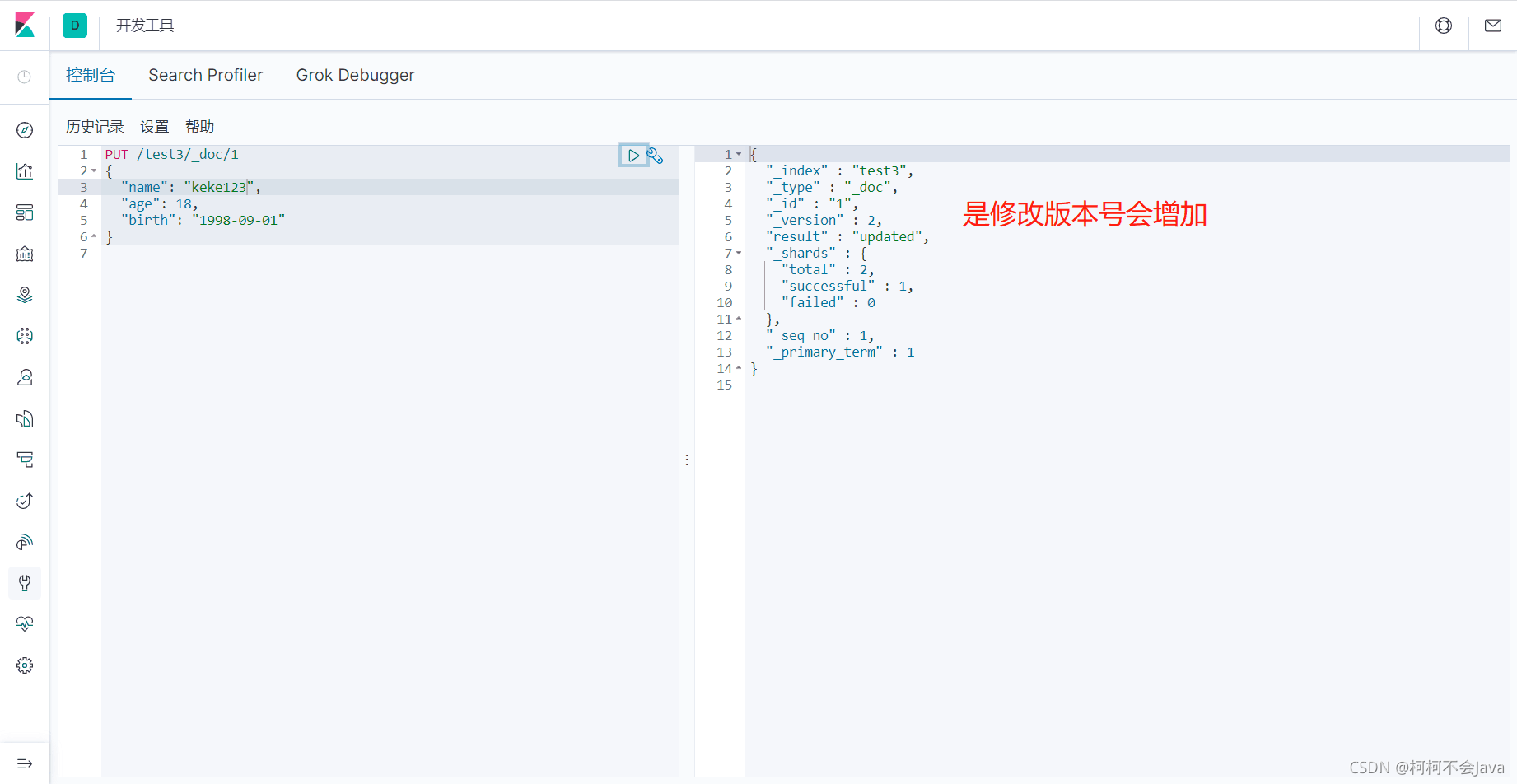The image size is (1517, 784).
Task: Click "_version" : 2 in response
Action: (824, 220)
